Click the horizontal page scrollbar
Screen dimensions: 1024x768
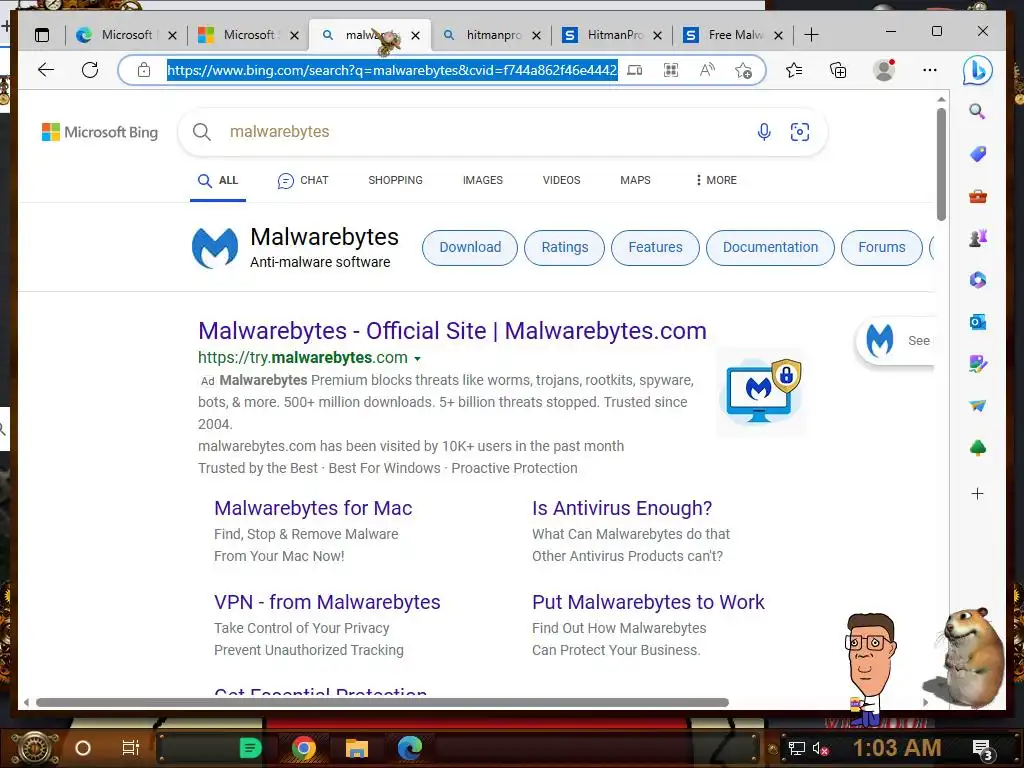[x=382, y=703]
